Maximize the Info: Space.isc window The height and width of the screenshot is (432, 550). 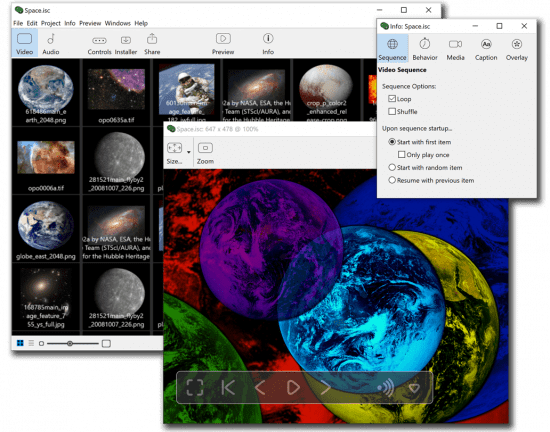pos(499,26)
